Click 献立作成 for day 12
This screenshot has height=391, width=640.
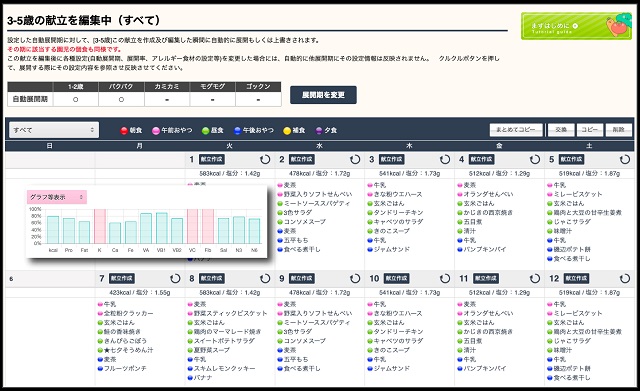(x=576, y=279)
